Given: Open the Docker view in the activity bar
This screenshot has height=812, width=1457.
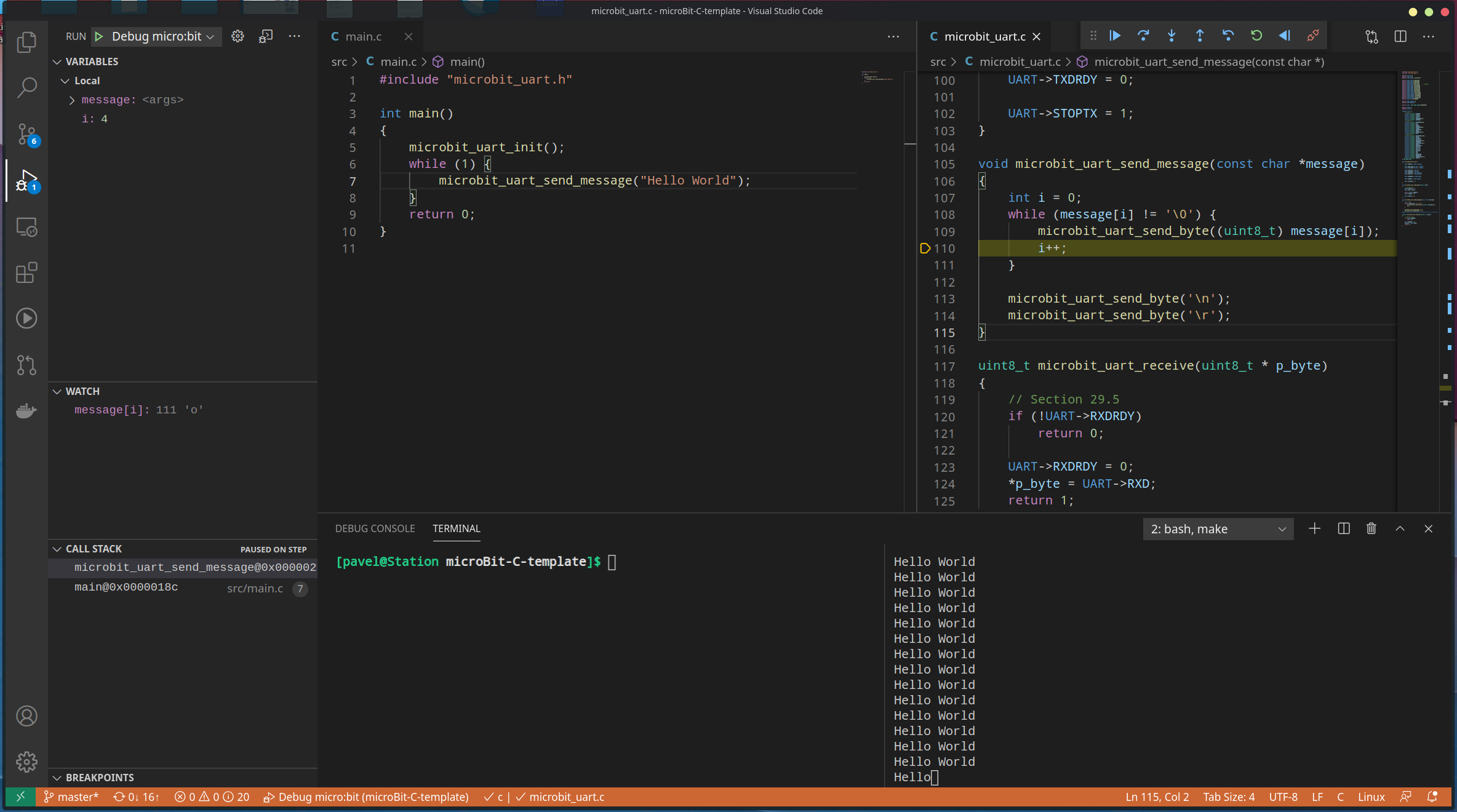Looking at the screenshot, I should click(x=26, y=410).
